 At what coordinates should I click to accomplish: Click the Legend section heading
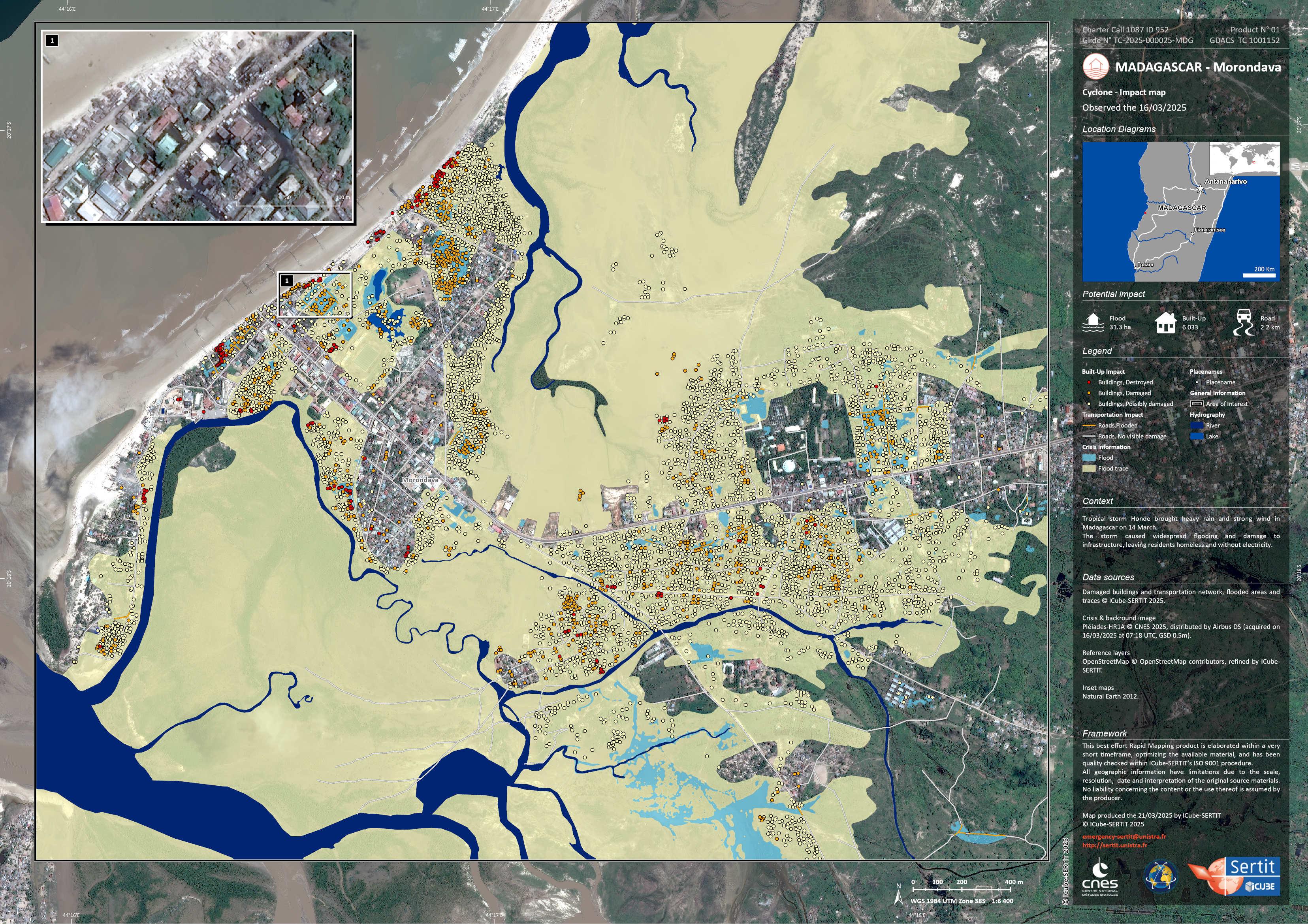(x=1097, y=351)
